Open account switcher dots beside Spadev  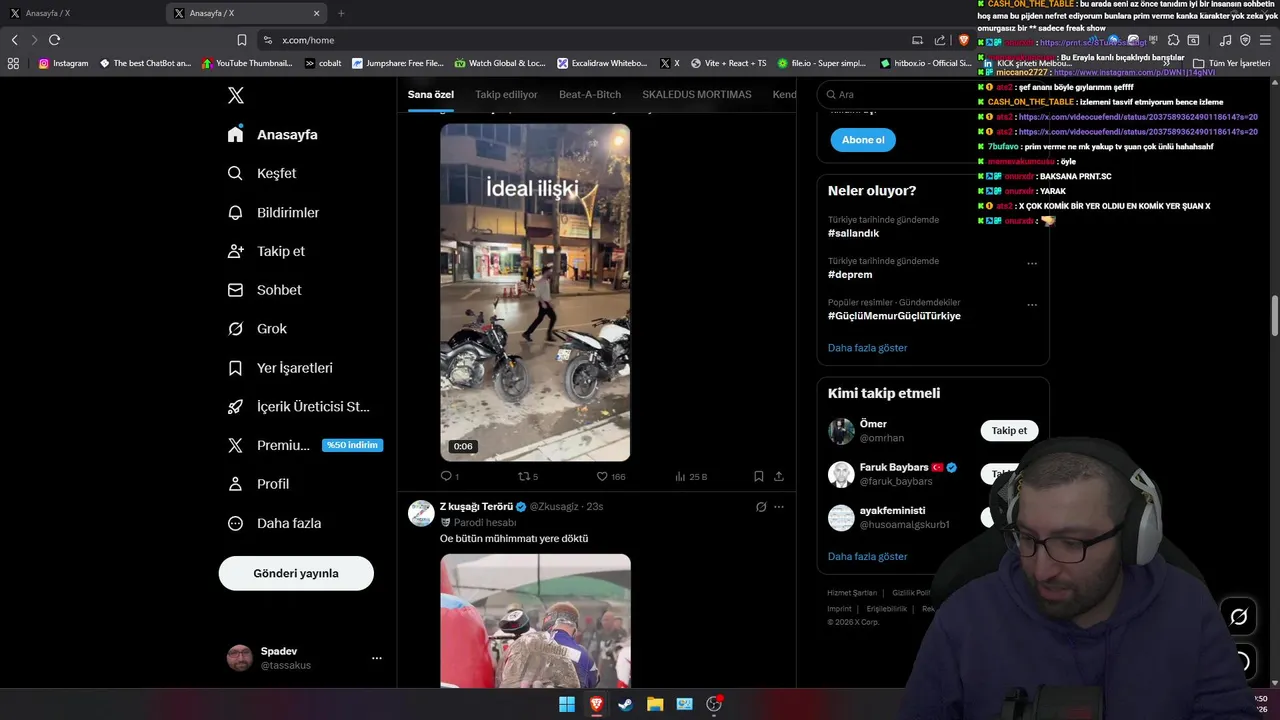pos(377,658)
